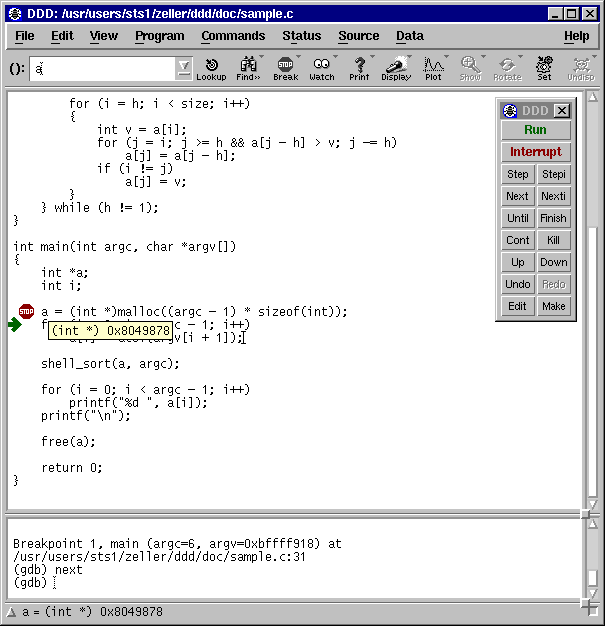Open the Display options dropdown arrow
The height and width of the screenshot is (626, 605).
click(409, 57)
